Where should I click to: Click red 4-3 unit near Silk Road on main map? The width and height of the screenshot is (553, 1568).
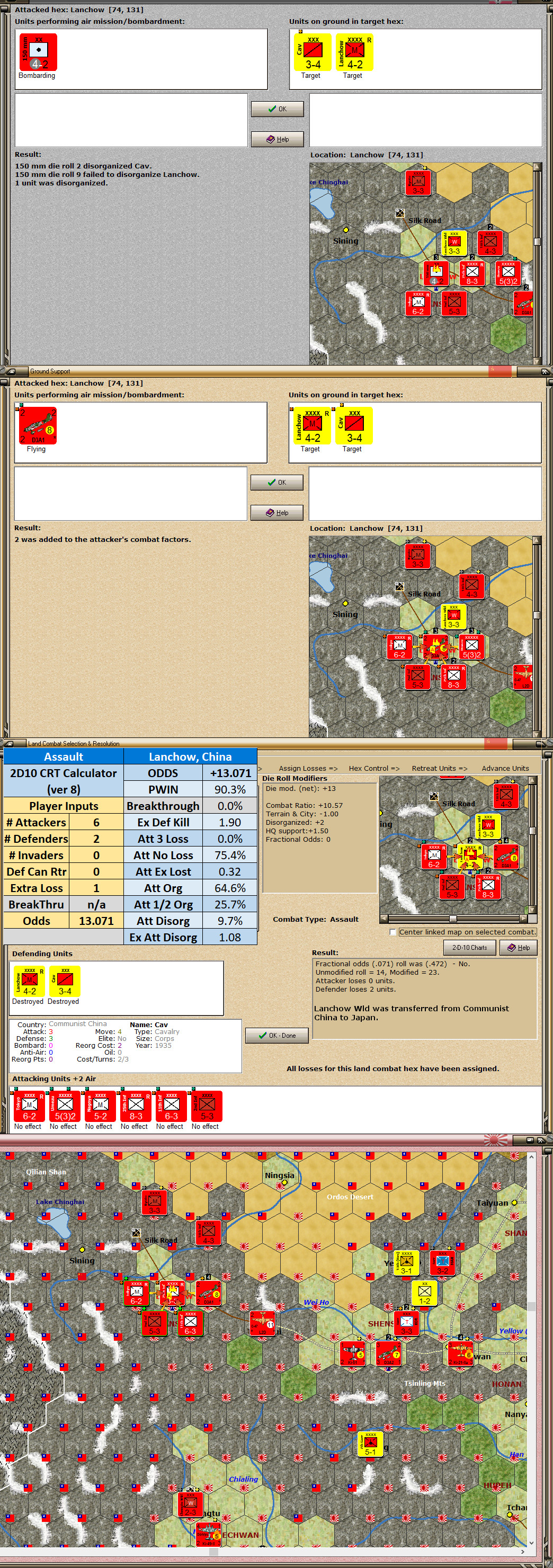[208, 1232]
